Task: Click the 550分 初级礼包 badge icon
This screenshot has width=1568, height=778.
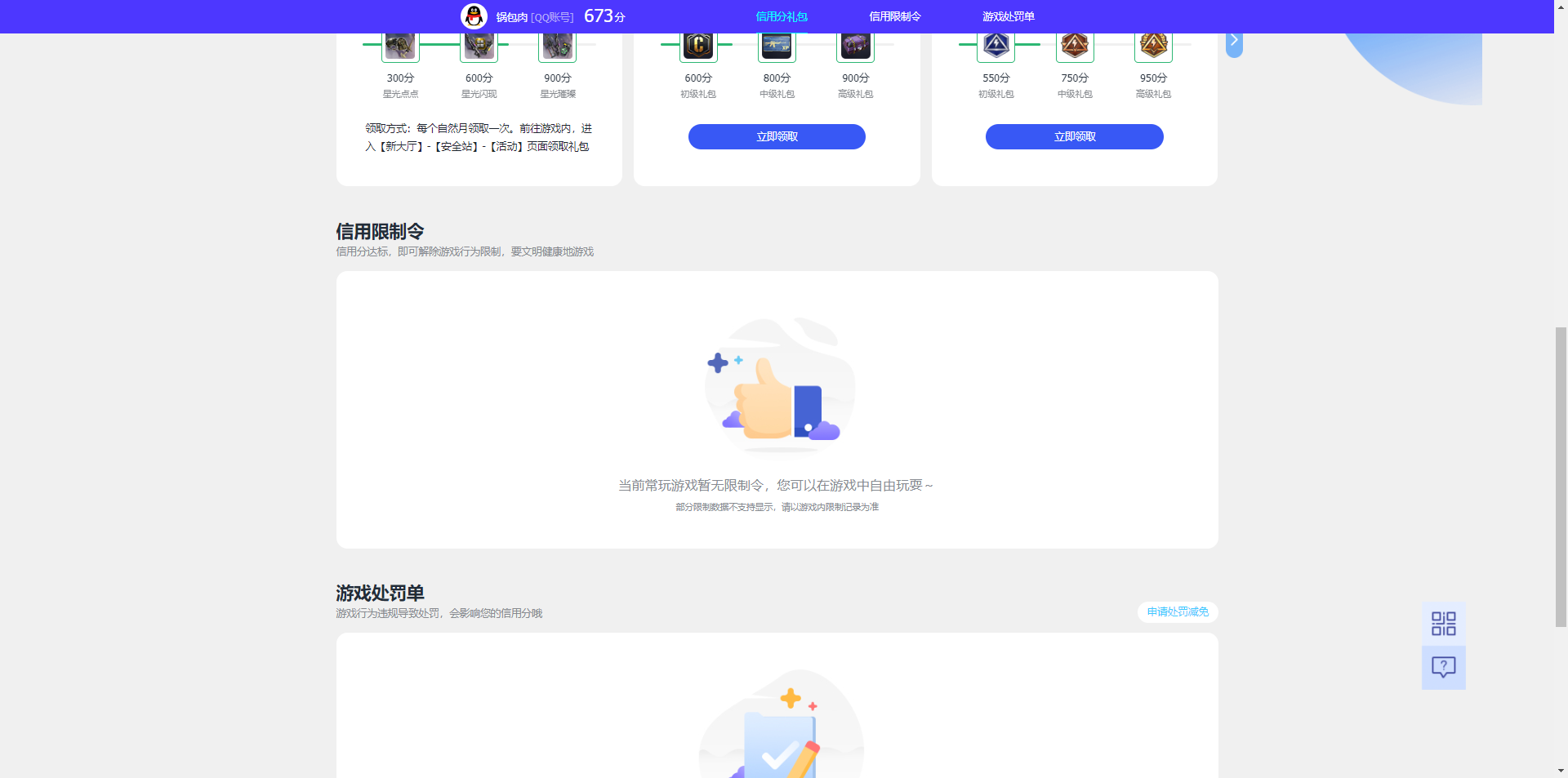Action: pos(996,46)
